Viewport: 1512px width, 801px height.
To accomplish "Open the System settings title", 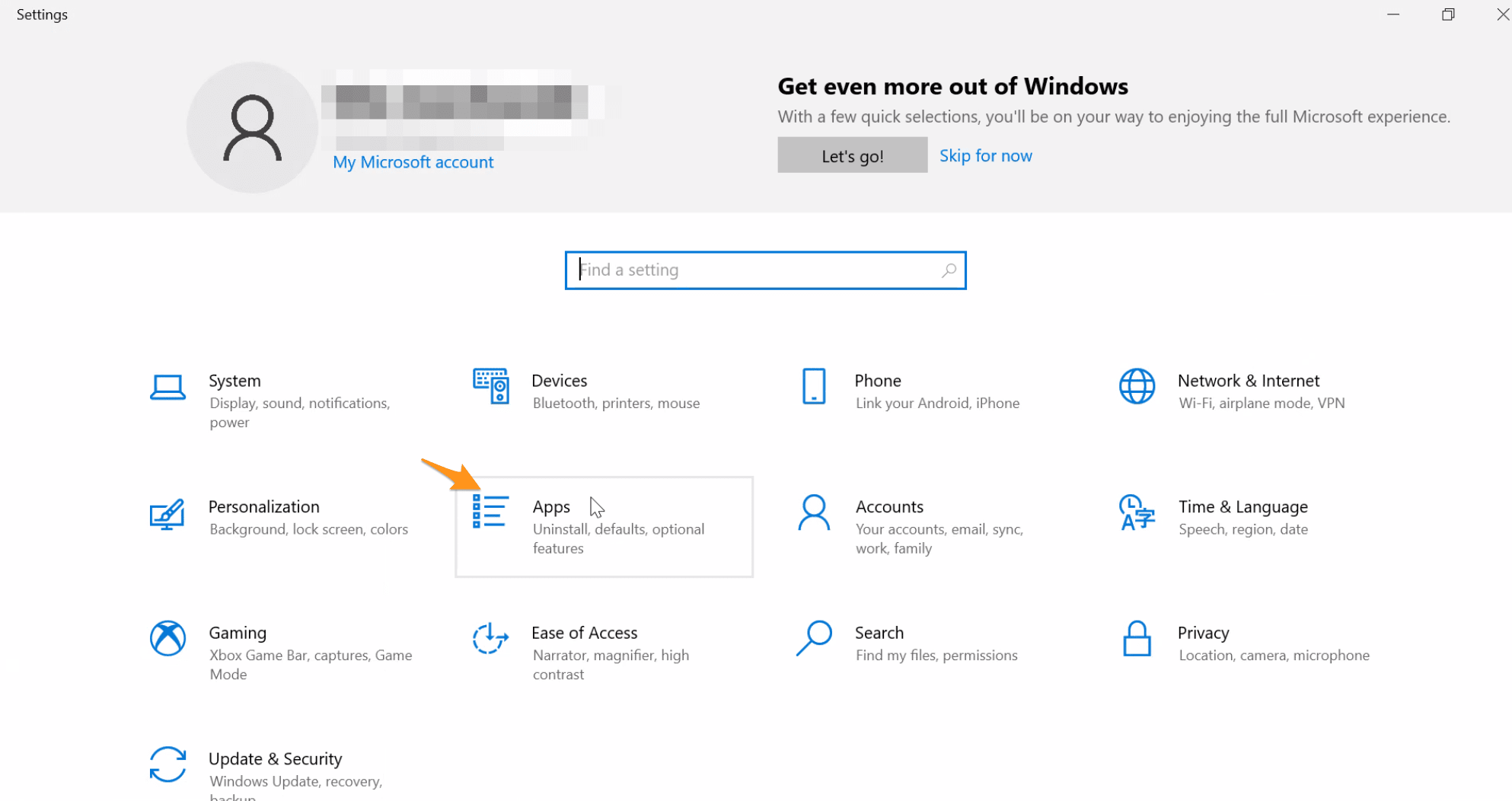I will click(x=234, y=381).
